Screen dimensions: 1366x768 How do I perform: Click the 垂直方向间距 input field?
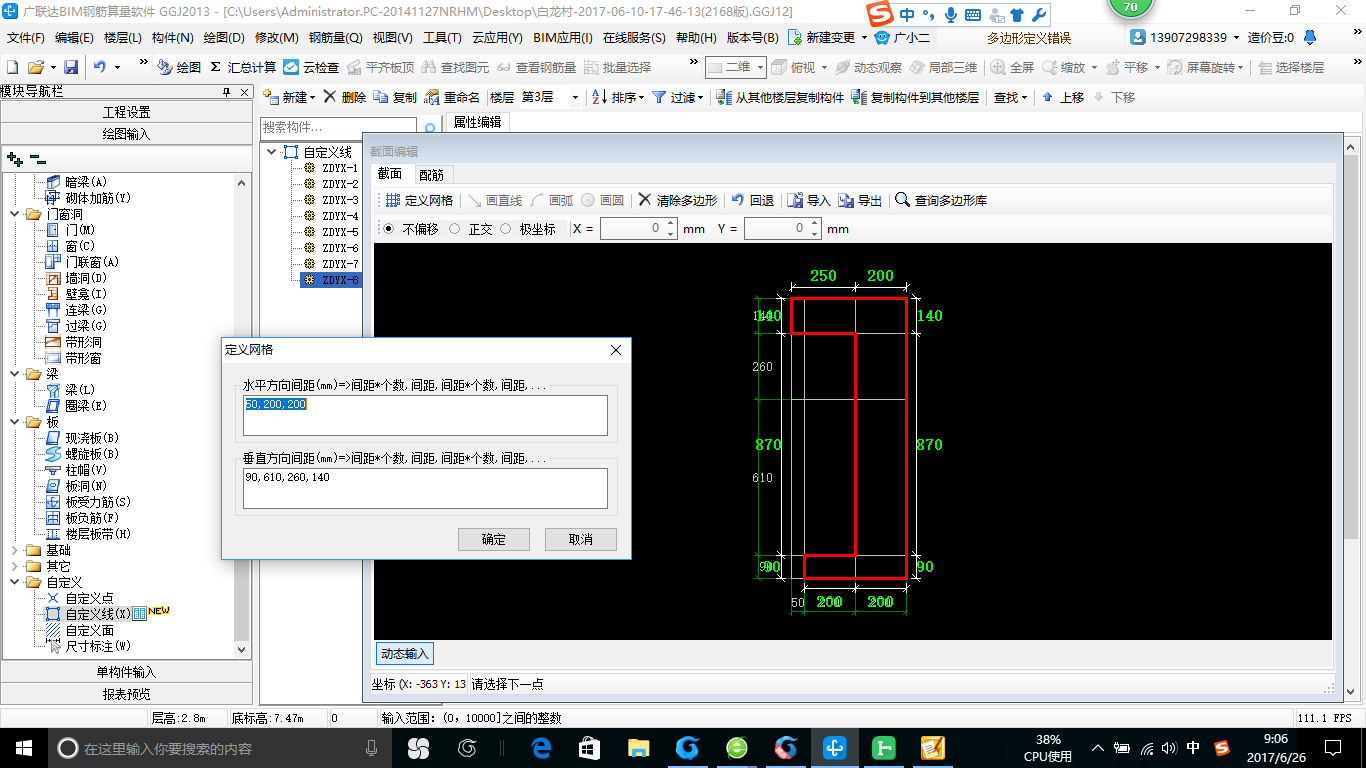pos(425,488)
